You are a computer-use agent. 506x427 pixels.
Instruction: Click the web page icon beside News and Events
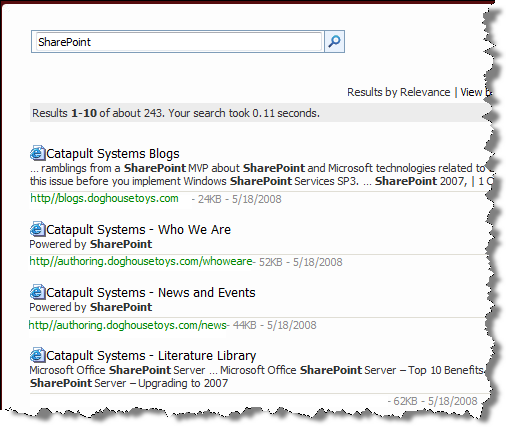click(x=37, y=292)
